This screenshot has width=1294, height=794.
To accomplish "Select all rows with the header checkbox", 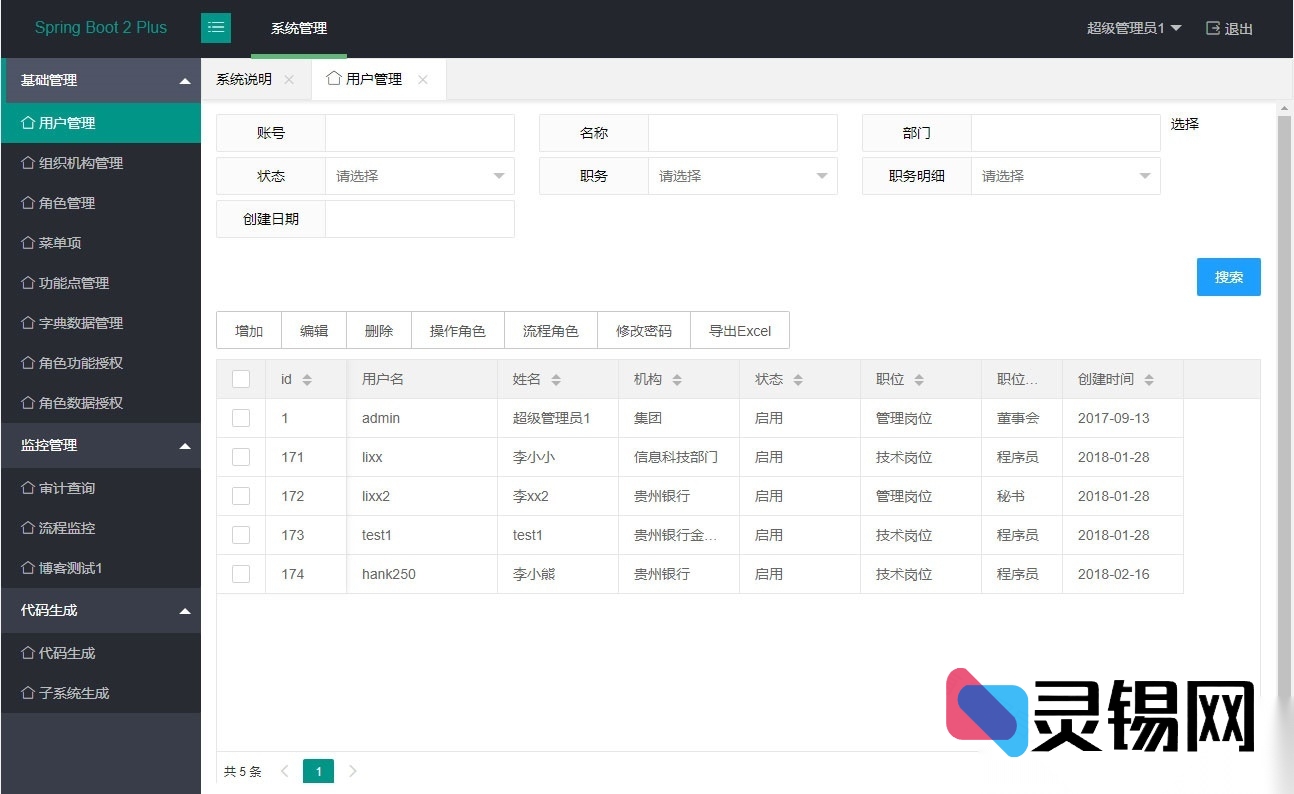I will point(240,379).
